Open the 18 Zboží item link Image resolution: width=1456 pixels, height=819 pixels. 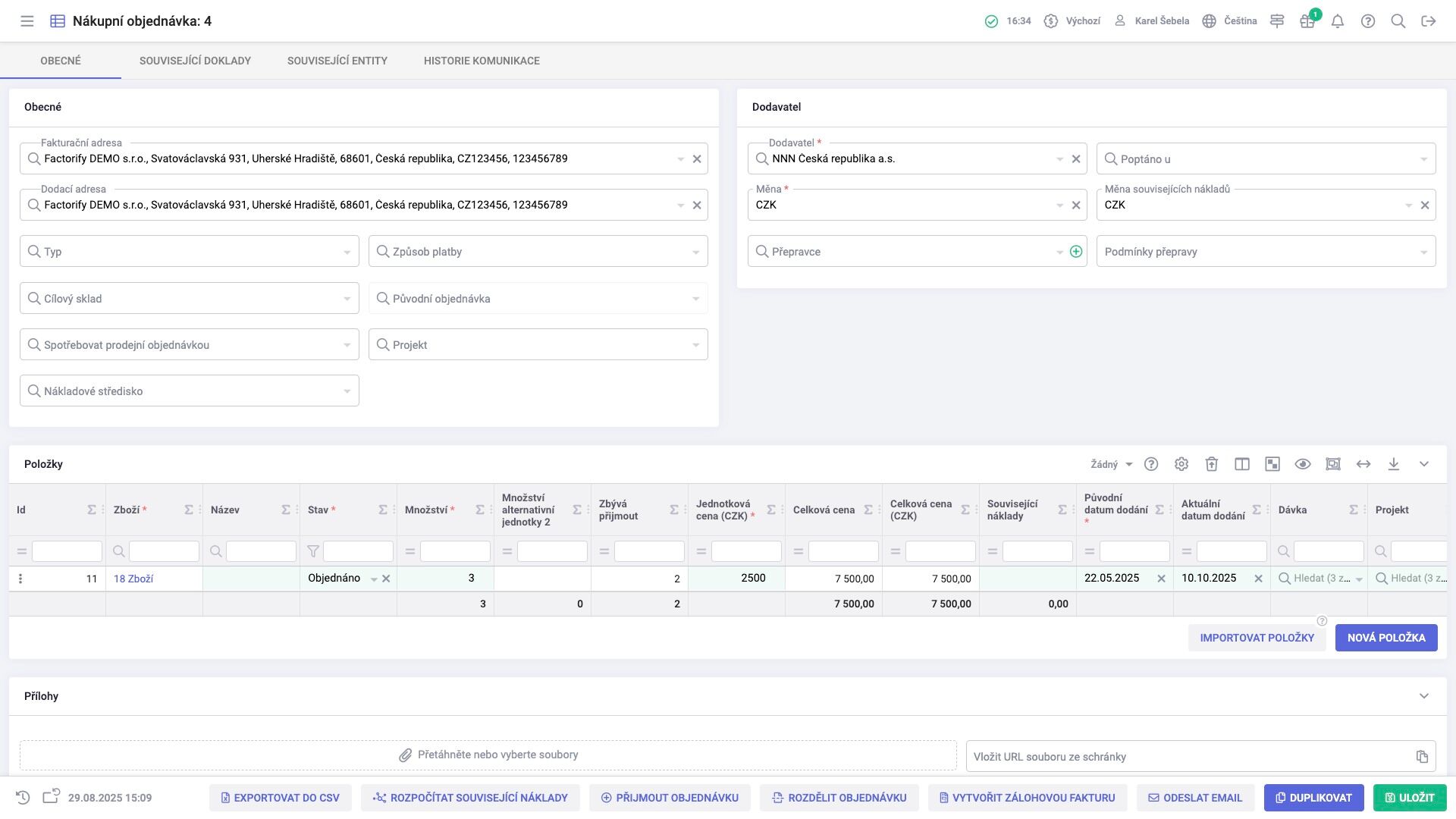[133, 579]
